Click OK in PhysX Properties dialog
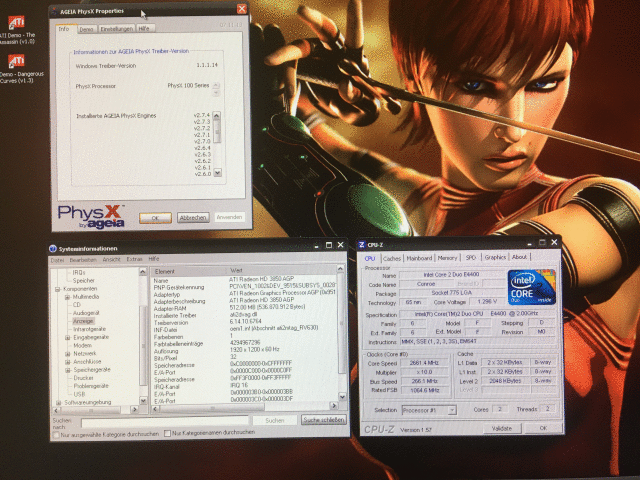This screenshot has width=640, height=480. pyautogui.click(x=155, y=218)
